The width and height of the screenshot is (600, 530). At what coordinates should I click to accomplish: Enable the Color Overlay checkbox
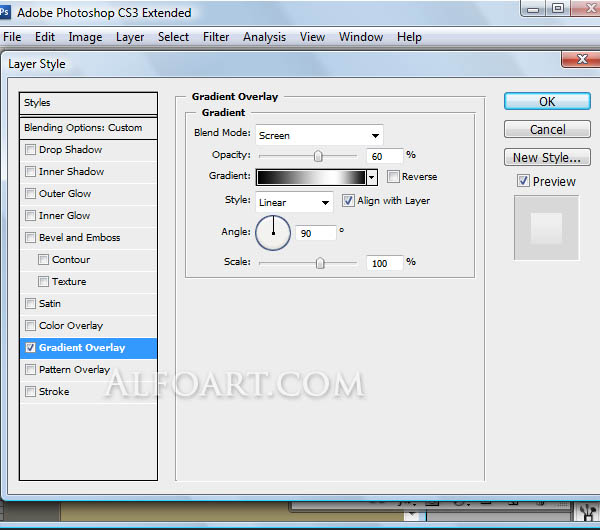tap(31, 325)
